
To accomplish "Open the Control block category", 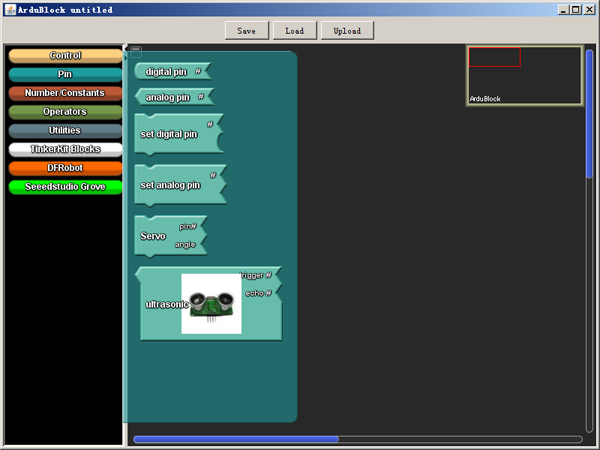I will click(x=65, y=56).
